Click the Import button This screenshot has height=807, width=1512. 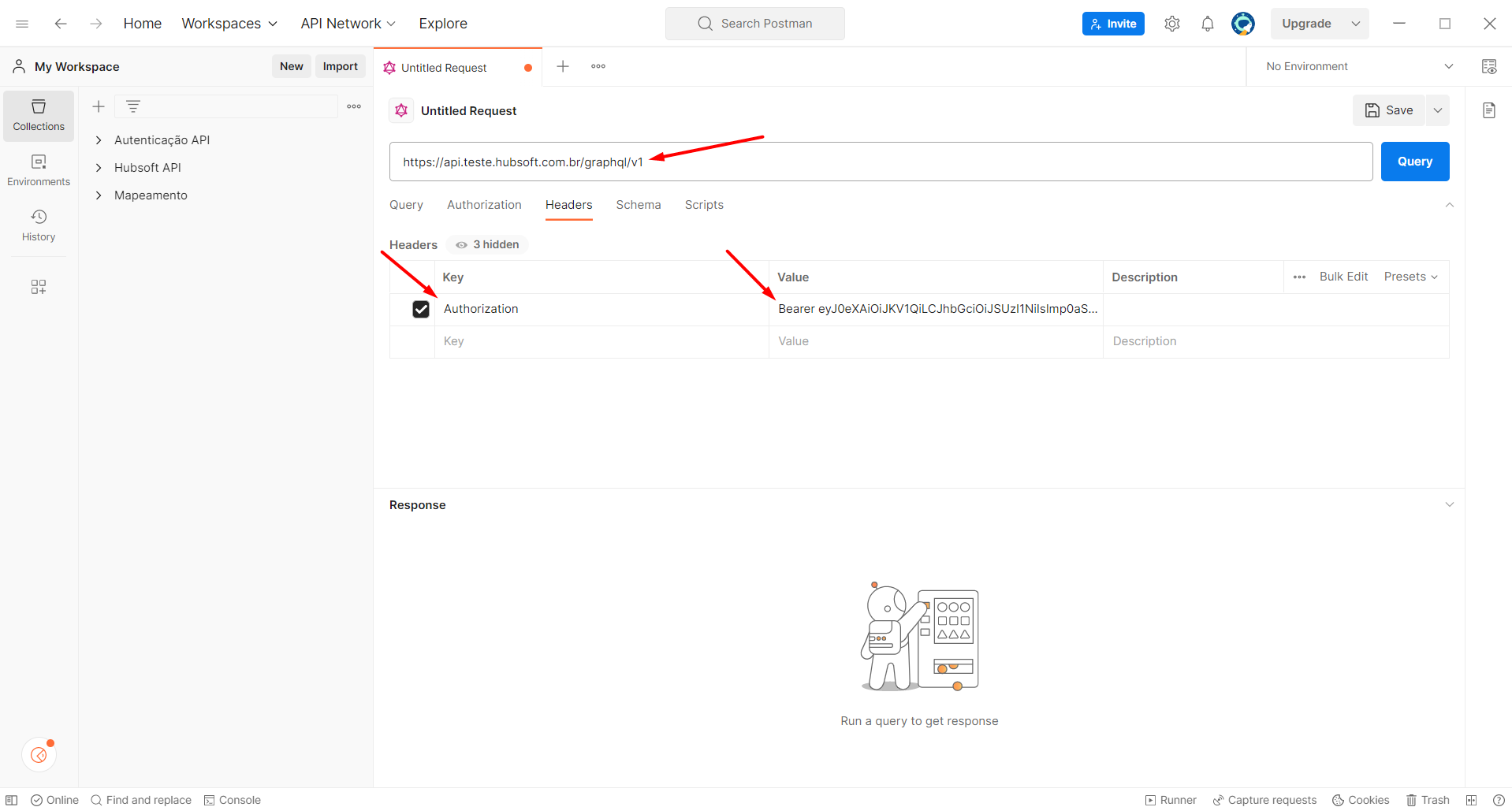pyautogui.click(x=341, y=66)
